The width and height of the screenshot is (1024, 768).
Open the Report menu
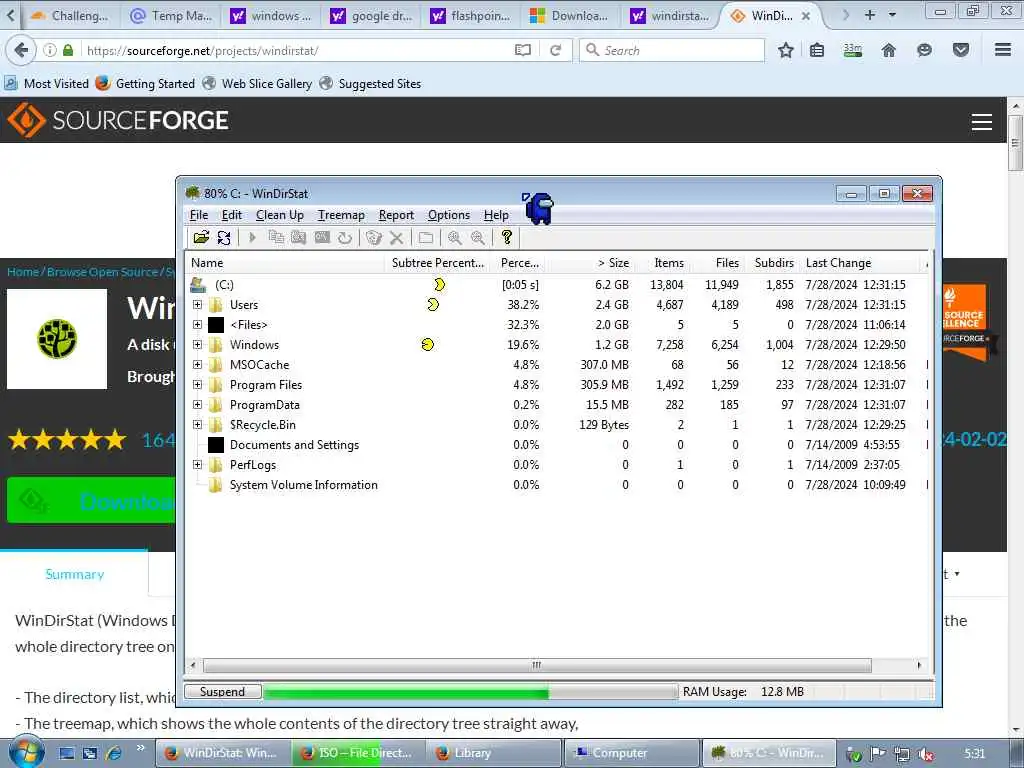click(x=396, y=215)
